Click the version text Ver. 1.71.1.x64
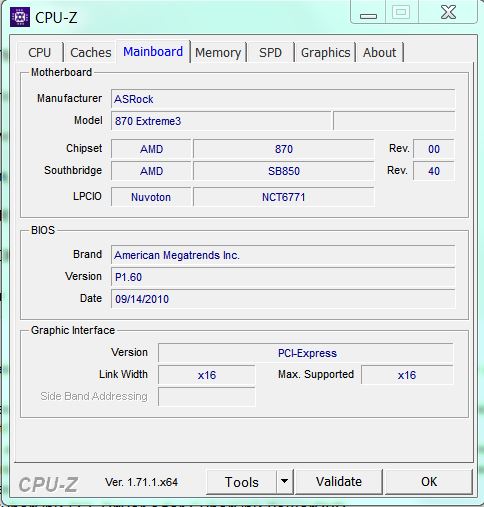The image size is (484, 507). click(141, 482)
